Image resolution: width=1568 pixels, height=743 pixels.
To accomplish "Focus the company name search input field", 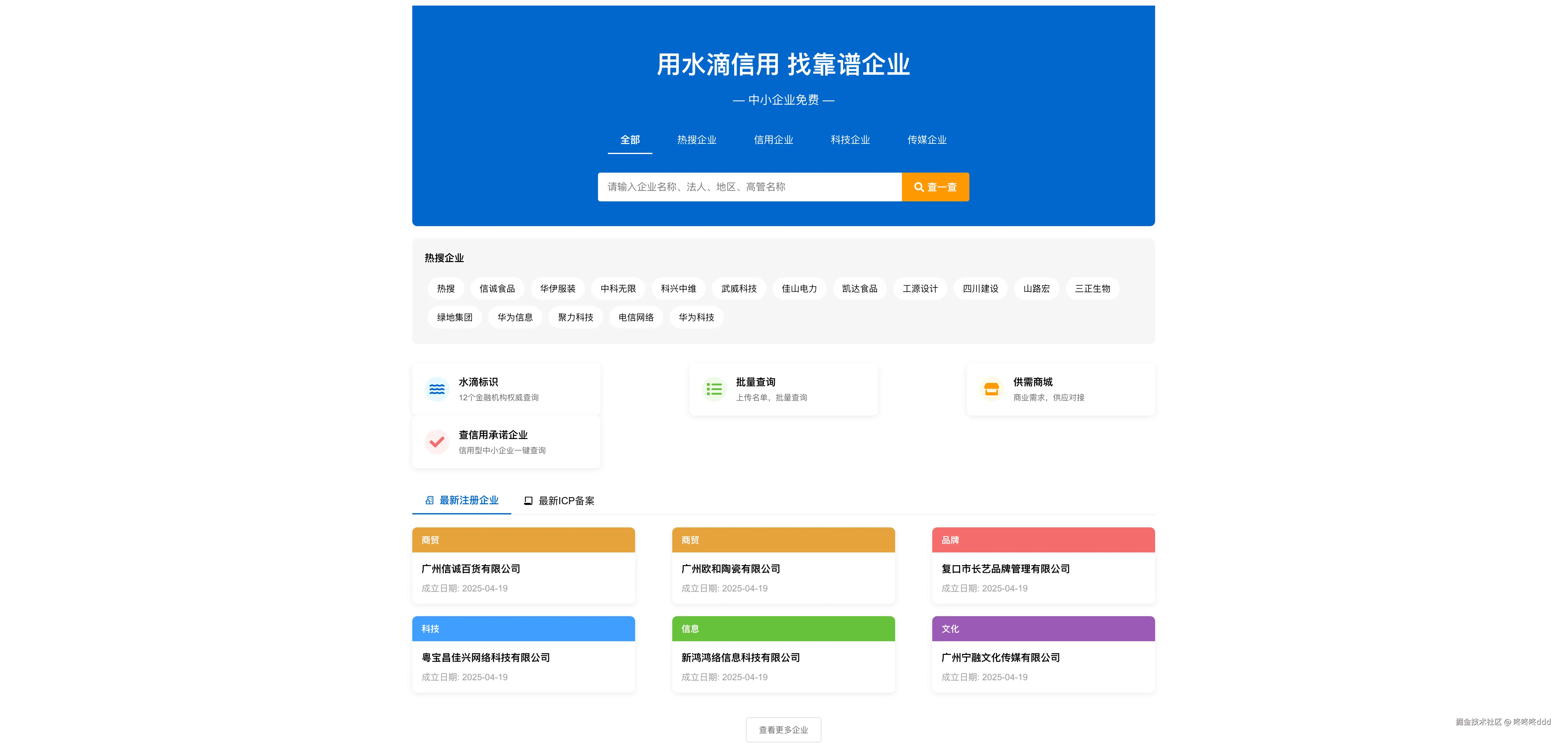I will tap(749, 187).
